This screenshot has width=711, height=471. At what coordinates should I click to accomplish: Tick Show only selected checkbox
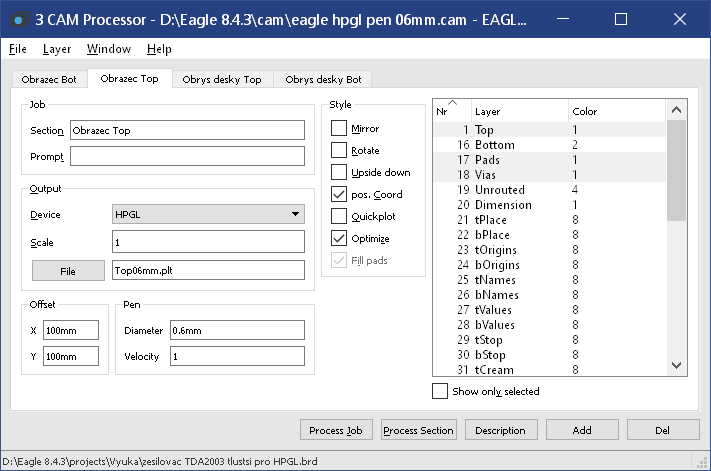point(440,391)
